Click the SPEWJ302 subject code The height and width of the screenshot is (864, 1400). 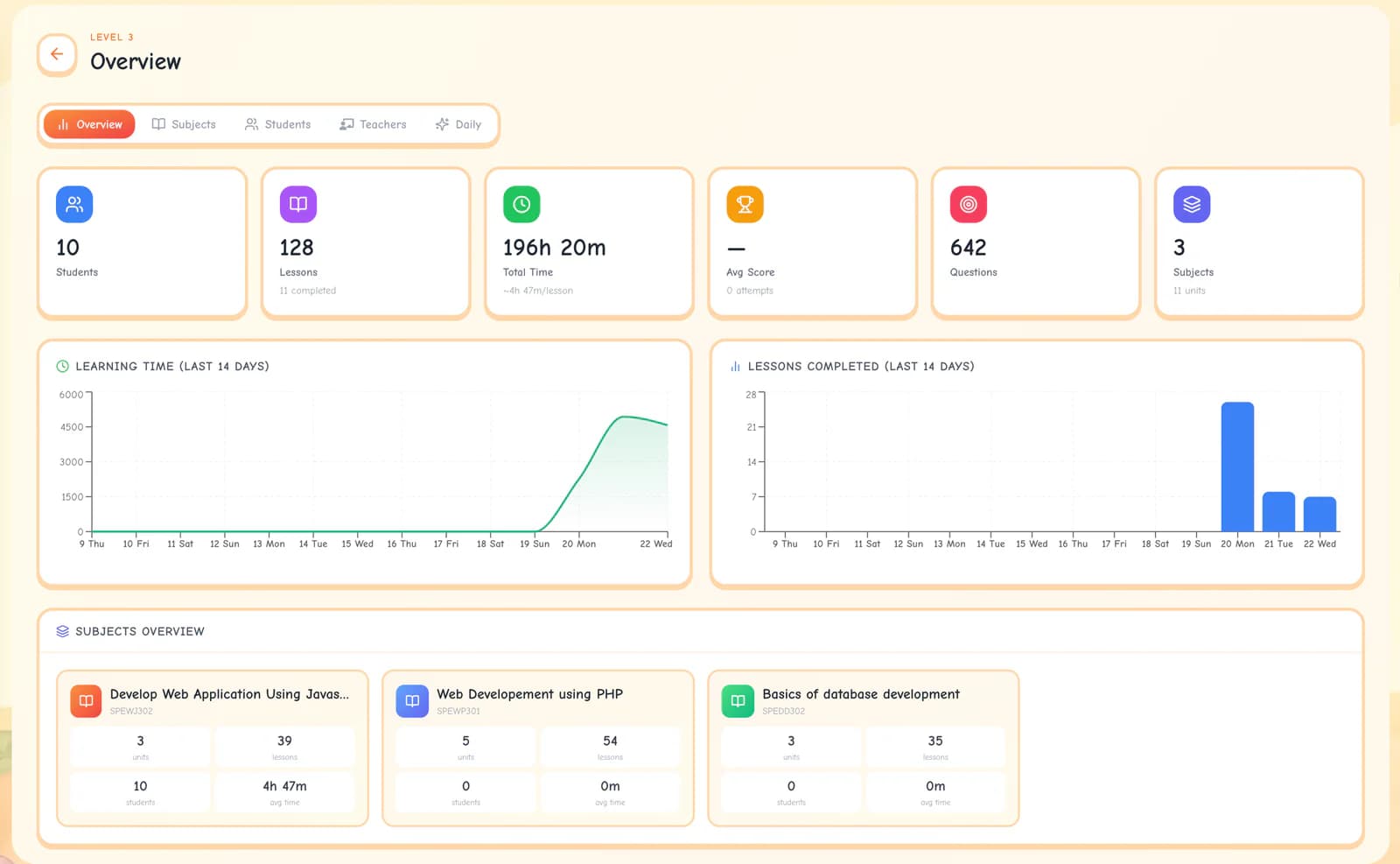coord(131,711)
